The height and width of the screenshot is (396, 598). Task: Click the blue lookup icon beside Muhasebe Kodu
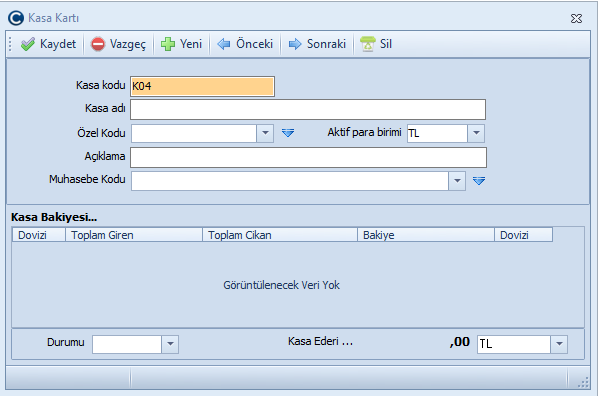pos(479,180)
